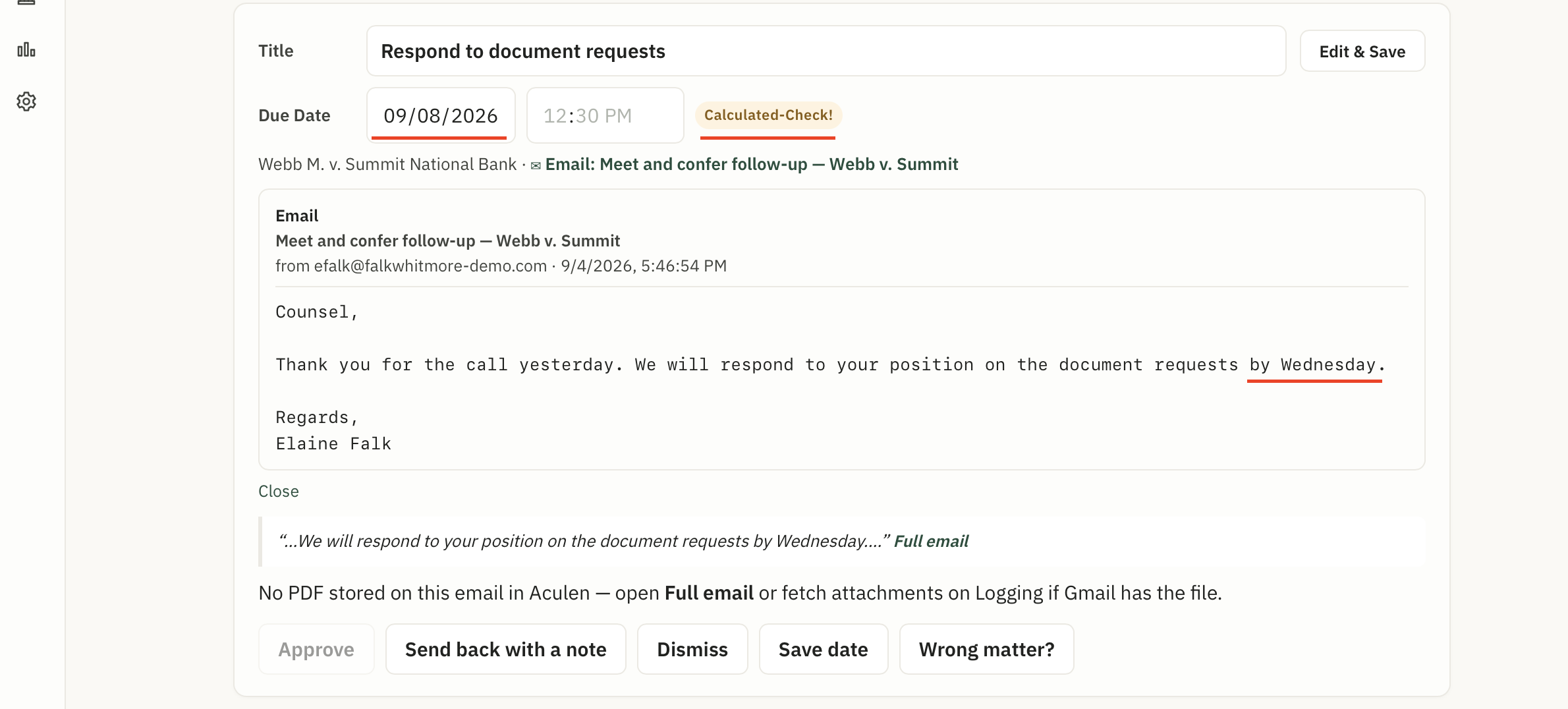Open the settings gear icon

pyautogui.click(x=26, y=101)
